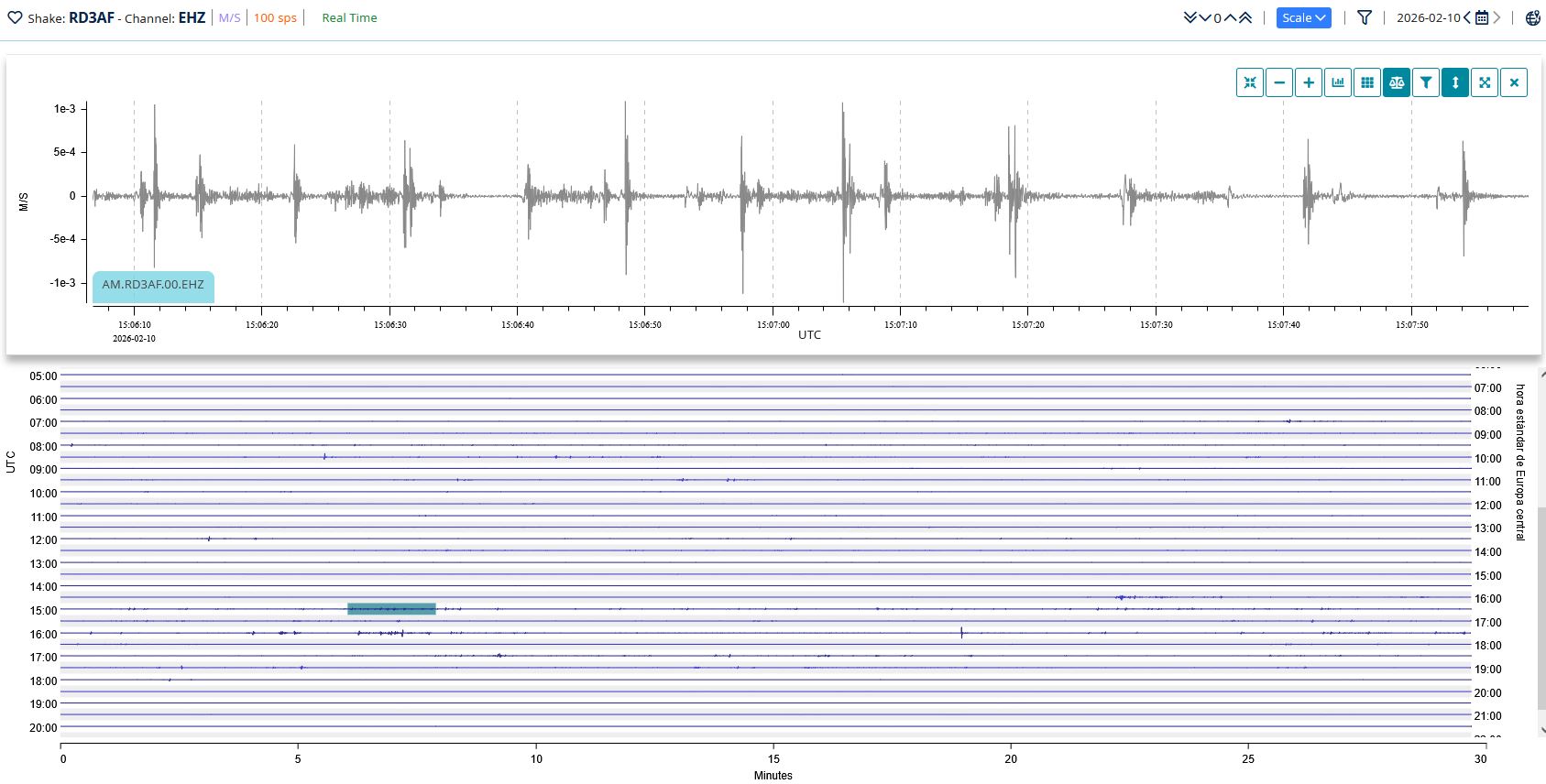1546x784 pixels.
Task: Open the spectrum bar chart view
Action: tap(1338, 82)
